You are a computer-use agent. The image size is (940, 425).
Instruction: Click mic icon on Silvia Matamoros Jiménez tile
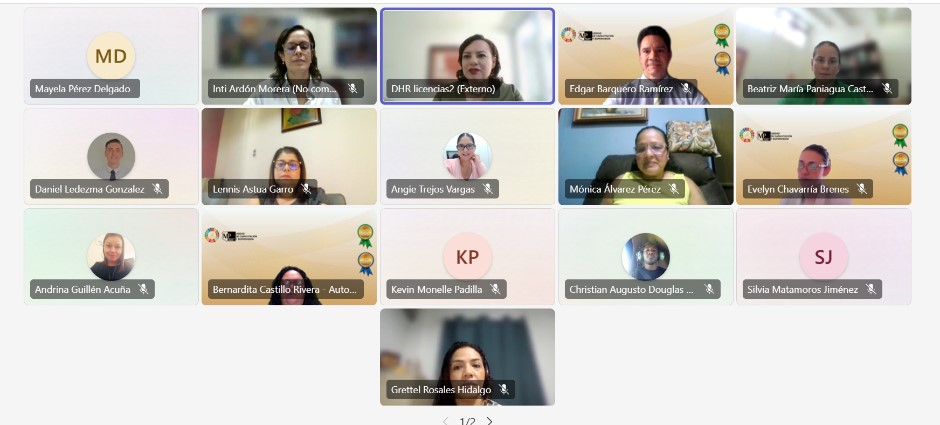pyautogui.click(x=870, y=289)
